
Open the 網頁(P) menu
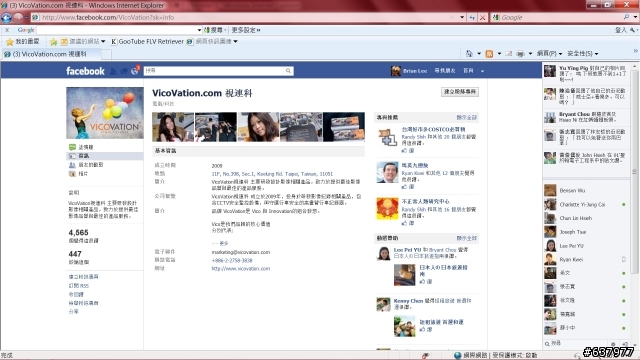[549, 53]
